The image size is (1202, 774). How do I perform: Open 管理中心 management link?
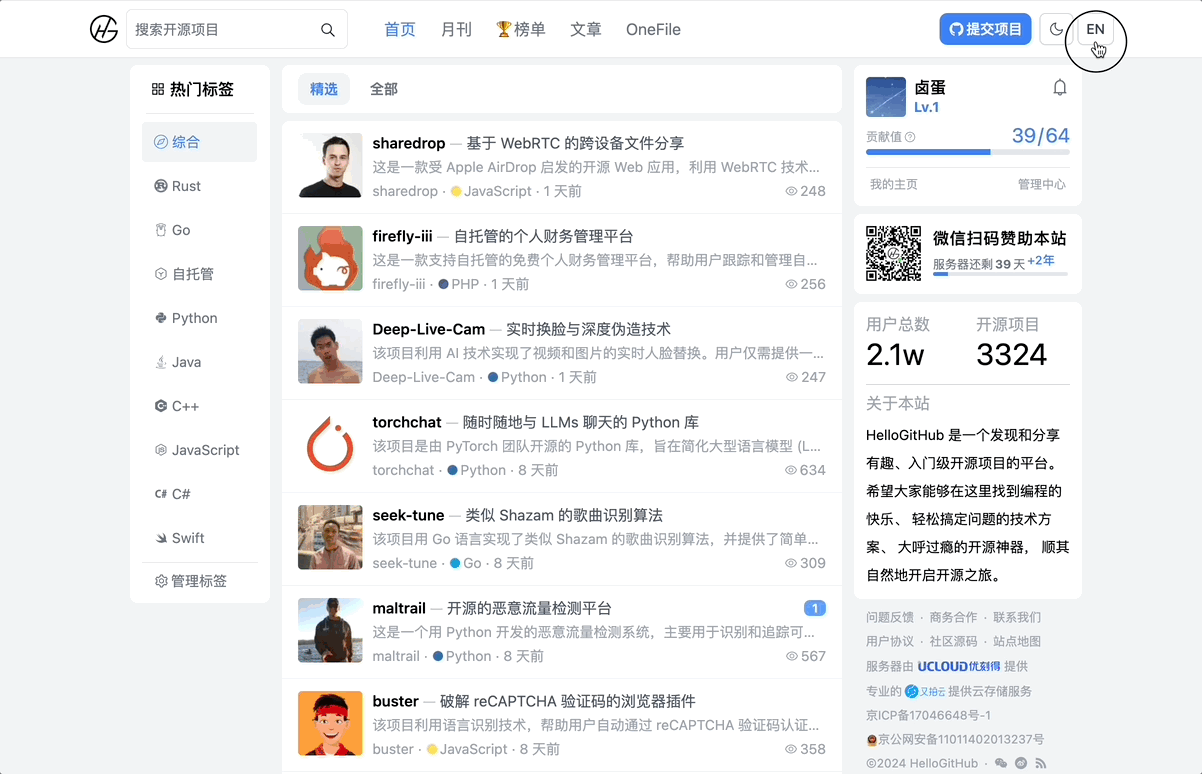click(x=1042, y=184)
